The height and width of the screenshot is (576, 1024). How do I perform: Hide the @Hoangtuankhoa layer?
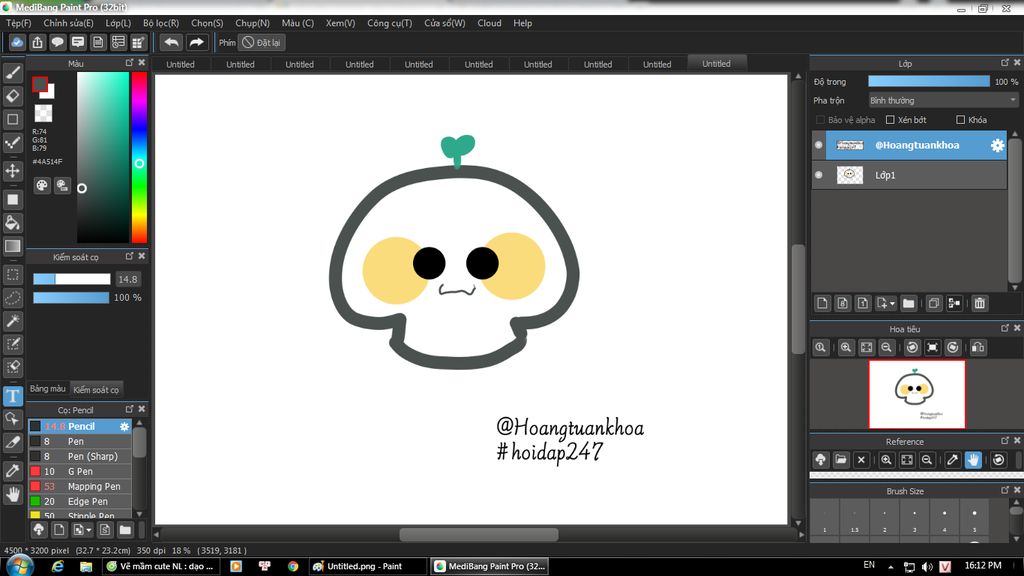click(819, 145)
